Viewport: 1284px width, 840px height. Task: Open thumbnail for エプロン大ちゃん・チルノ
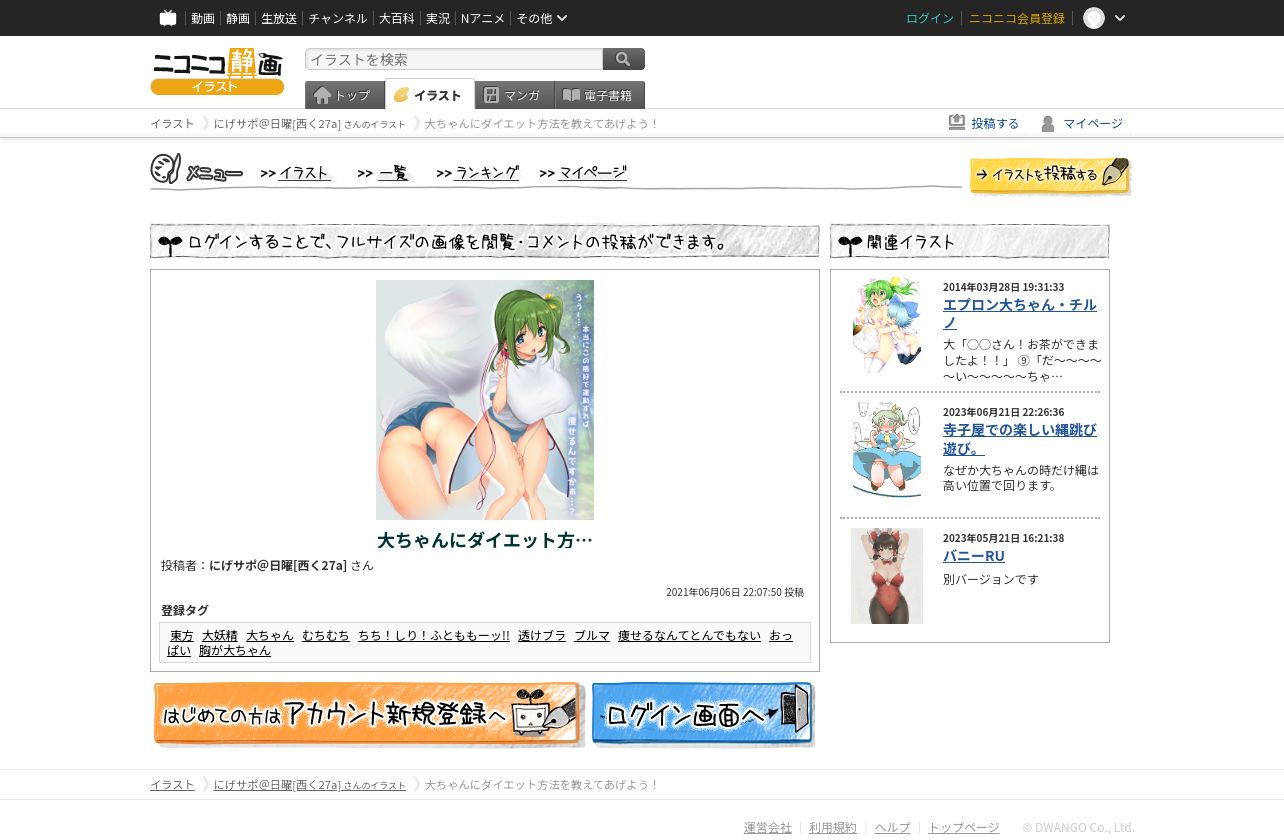click(x=887, y=325)
